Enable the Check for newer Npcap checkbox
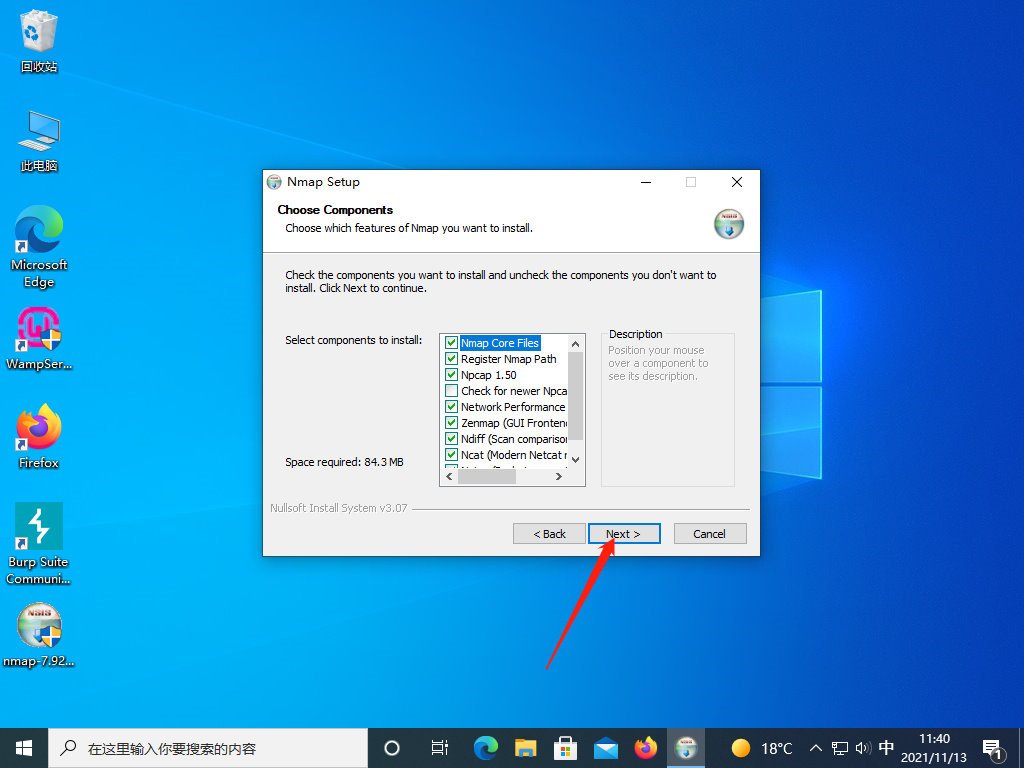 point(451,391)
